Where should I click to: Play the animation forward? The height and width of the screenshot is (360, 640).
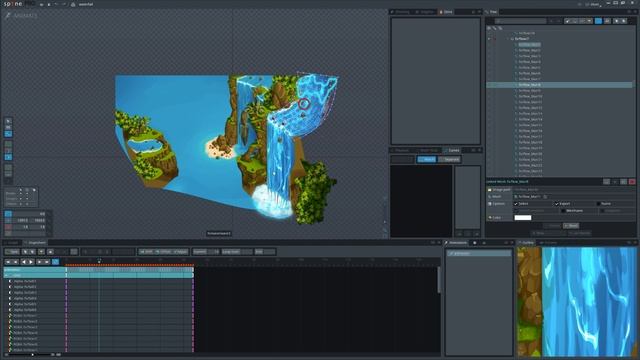(31, 262)
